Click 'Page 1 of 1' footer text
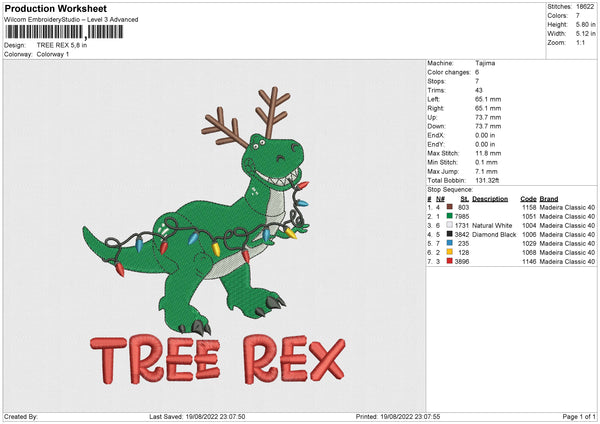 (x=579, y=416)
